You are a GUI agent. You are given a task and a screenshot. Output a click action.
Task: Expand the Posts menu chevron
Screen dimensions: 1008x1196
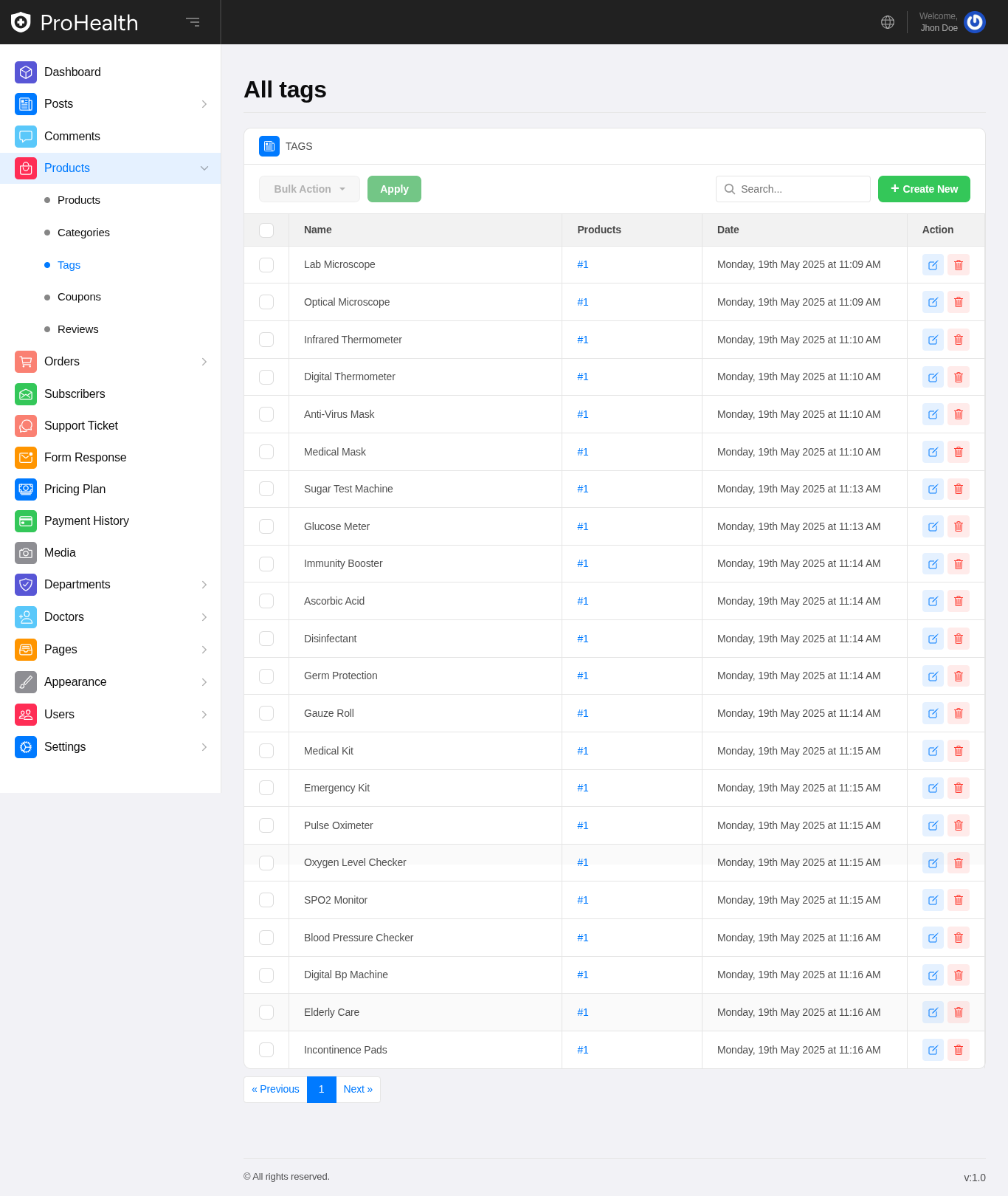(x=204, y=104)
